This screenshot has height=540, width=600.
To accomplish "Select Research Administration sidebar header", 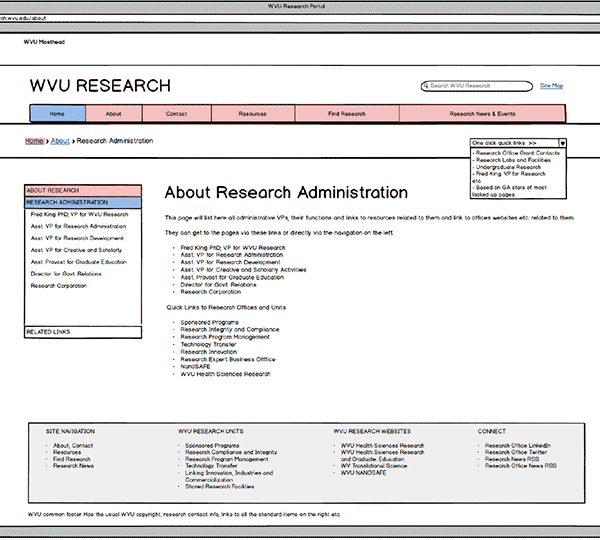I will coord(83,202).
